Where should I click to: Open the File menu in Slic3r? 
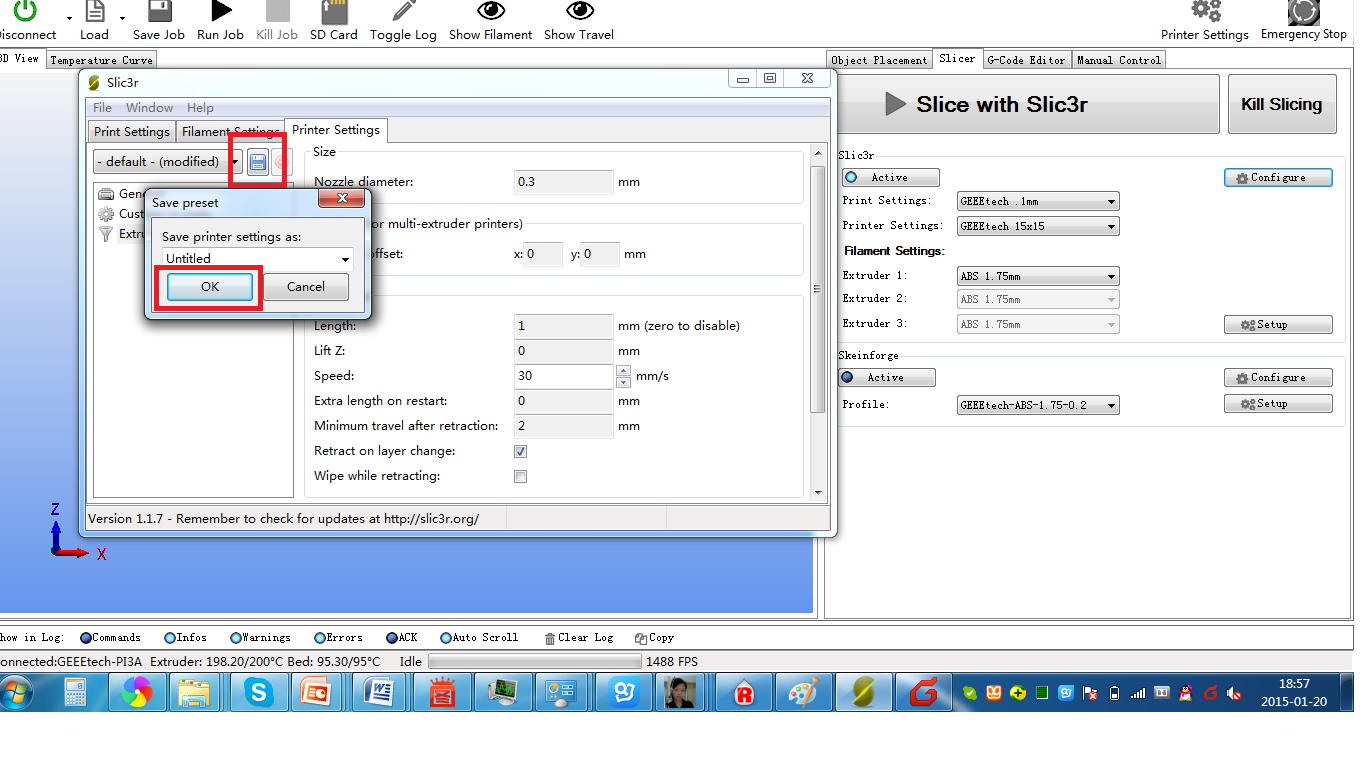coord(102,108)
